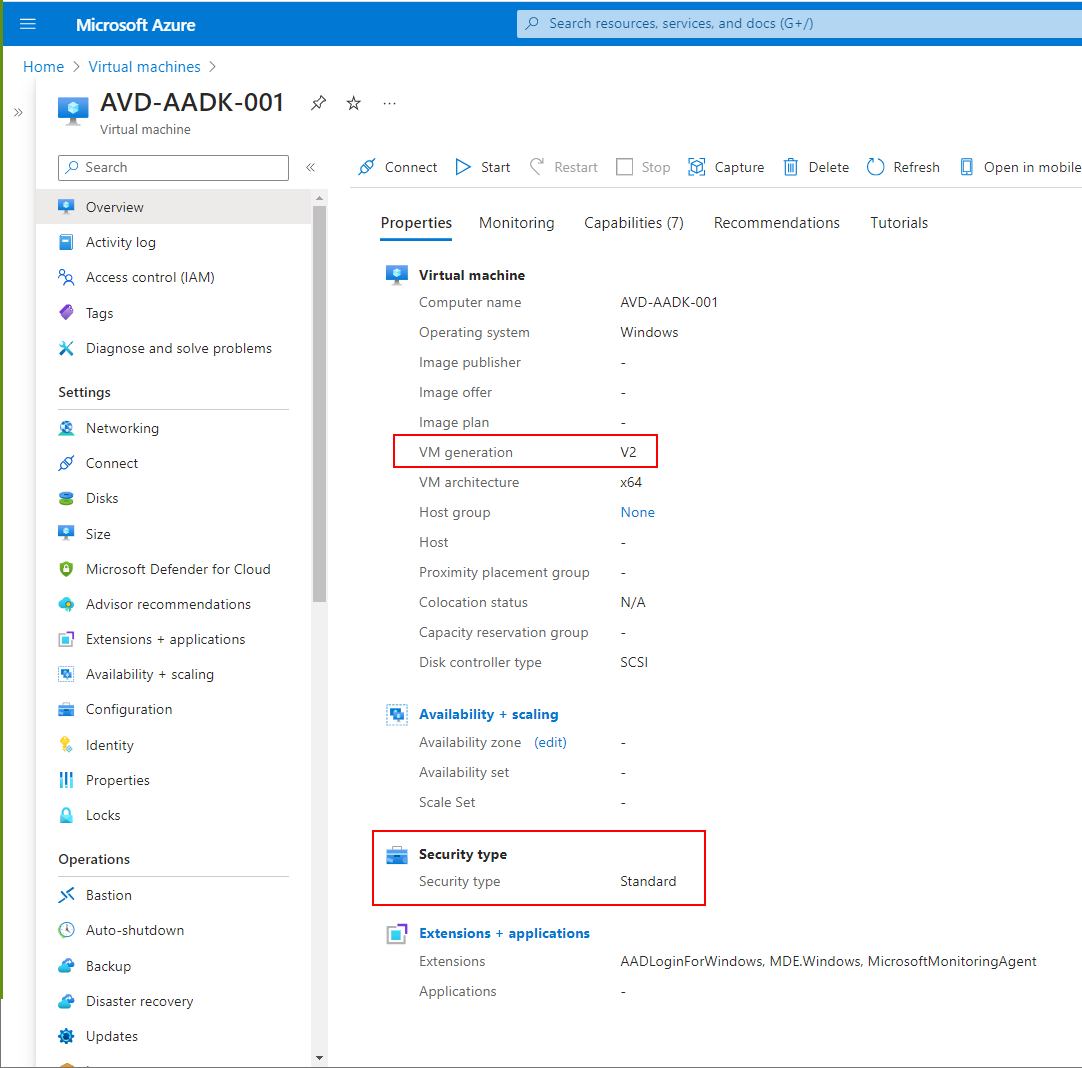Go to Home breadcrumb
The height and width of the screenshot is (1068, 1082).
[43, 67]
